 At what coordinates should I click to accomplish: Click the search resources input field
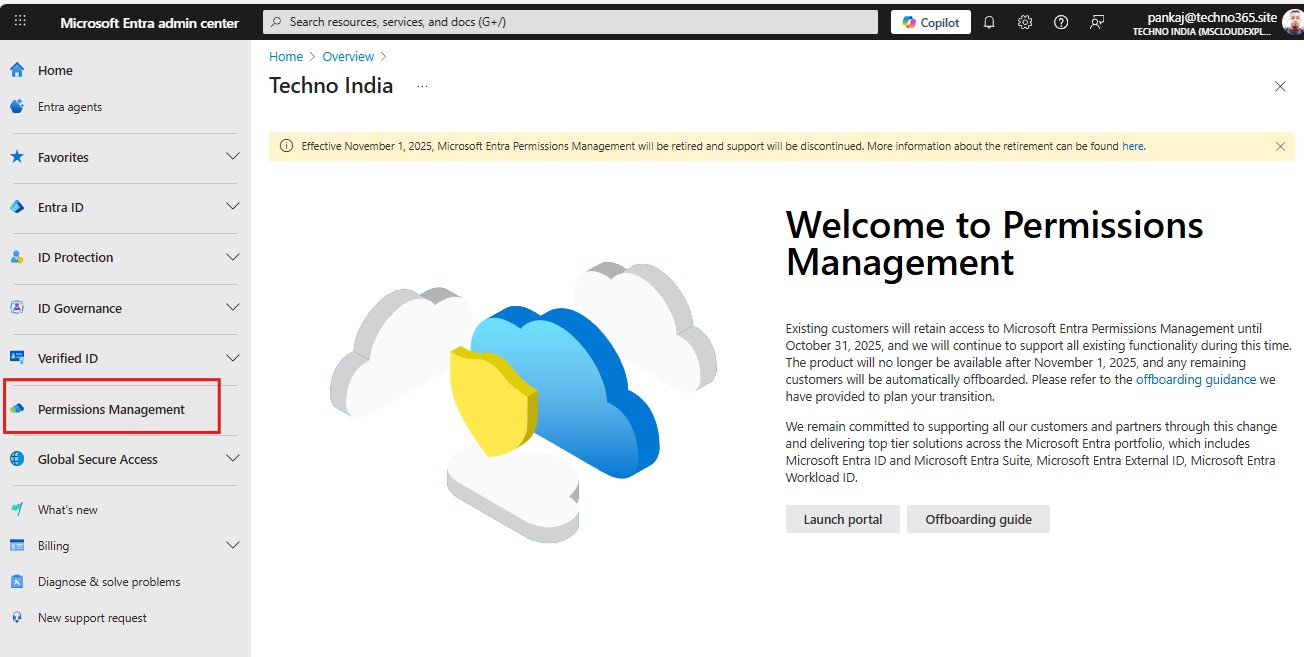[x=570, y=22]
